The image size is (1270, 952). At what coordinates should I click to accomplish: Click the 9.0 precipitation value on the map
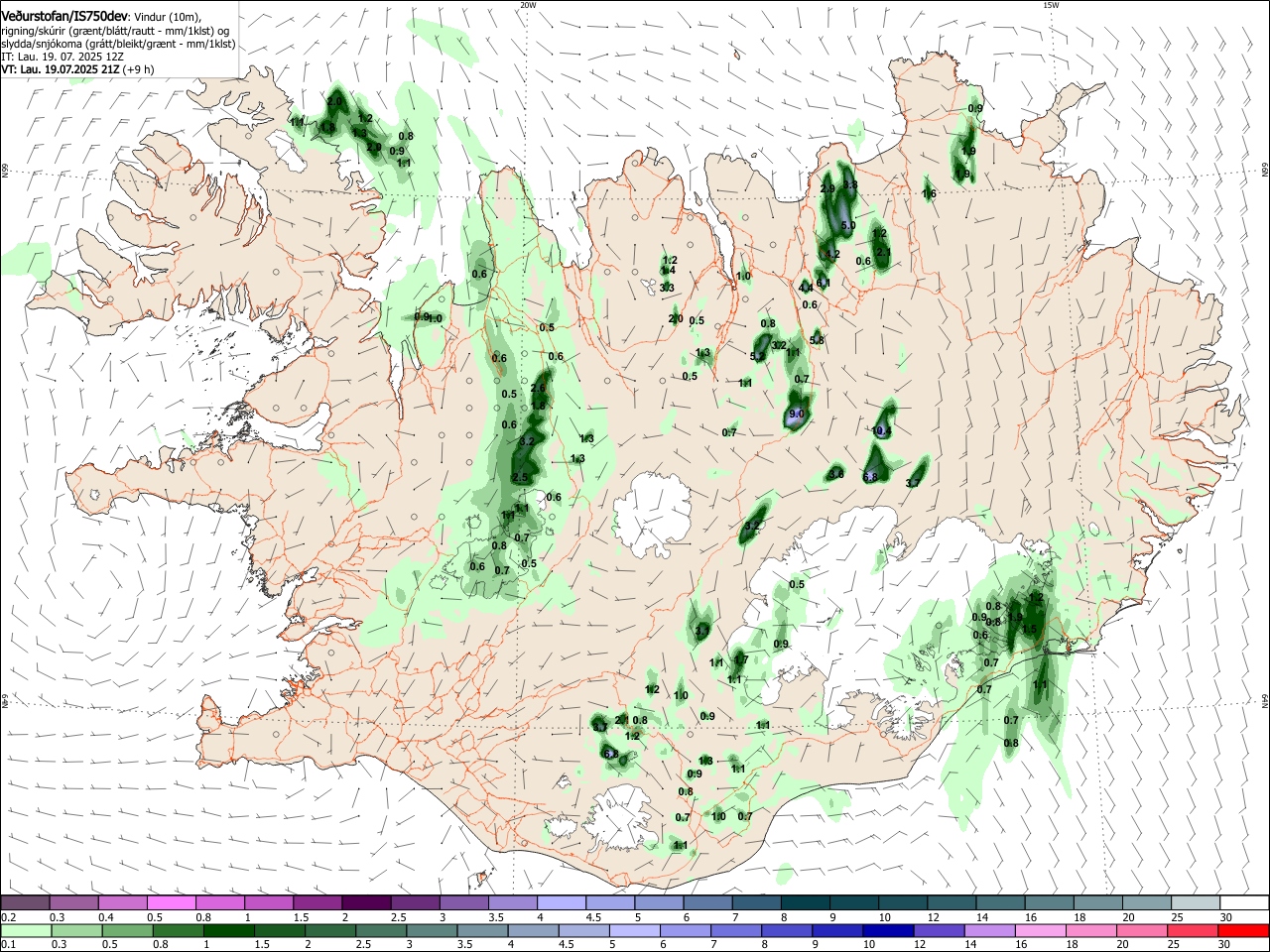click(x=797, y=414)
